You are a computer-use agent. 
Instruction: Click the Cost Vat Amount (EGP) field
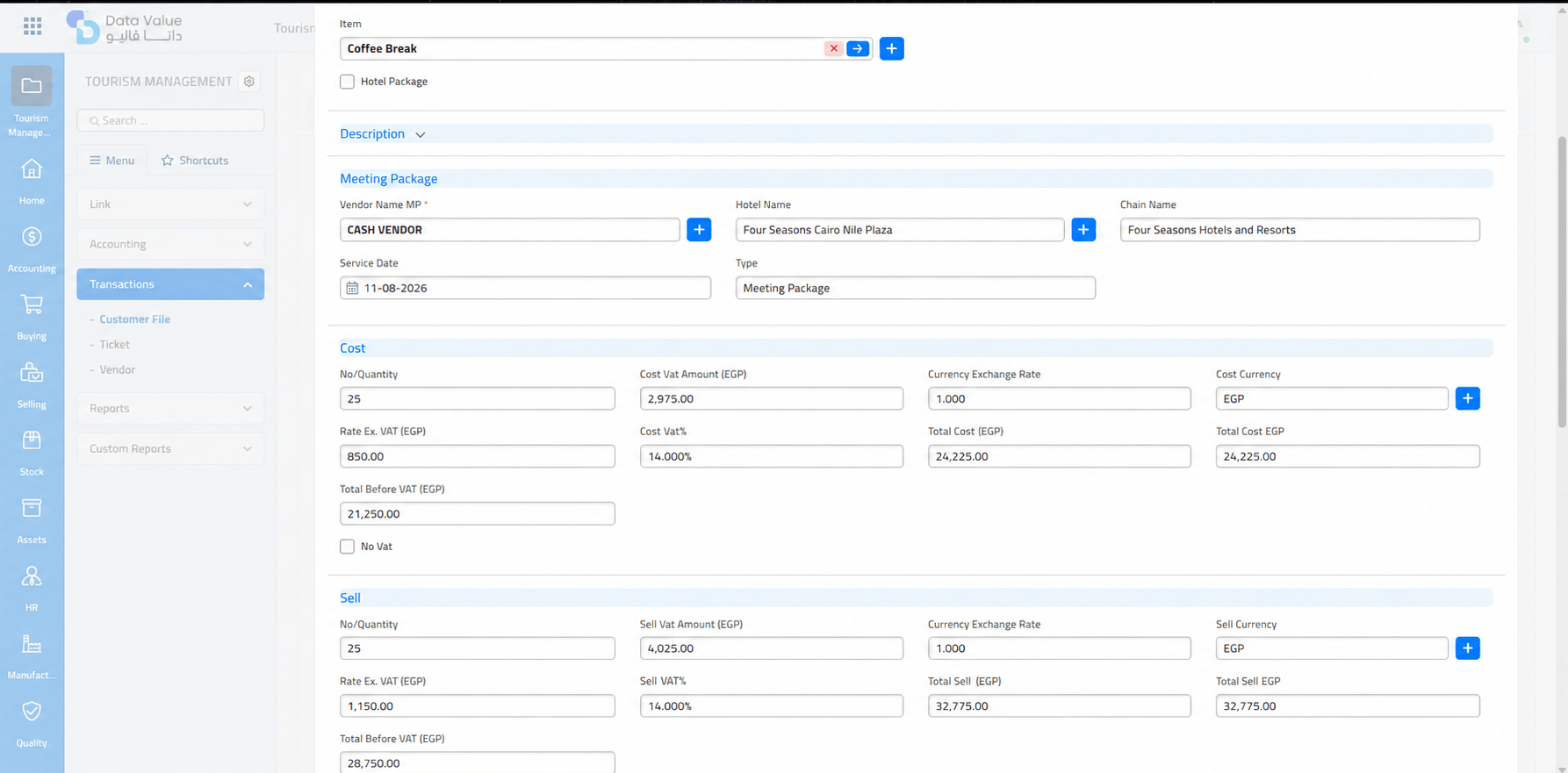click(772, 398)
